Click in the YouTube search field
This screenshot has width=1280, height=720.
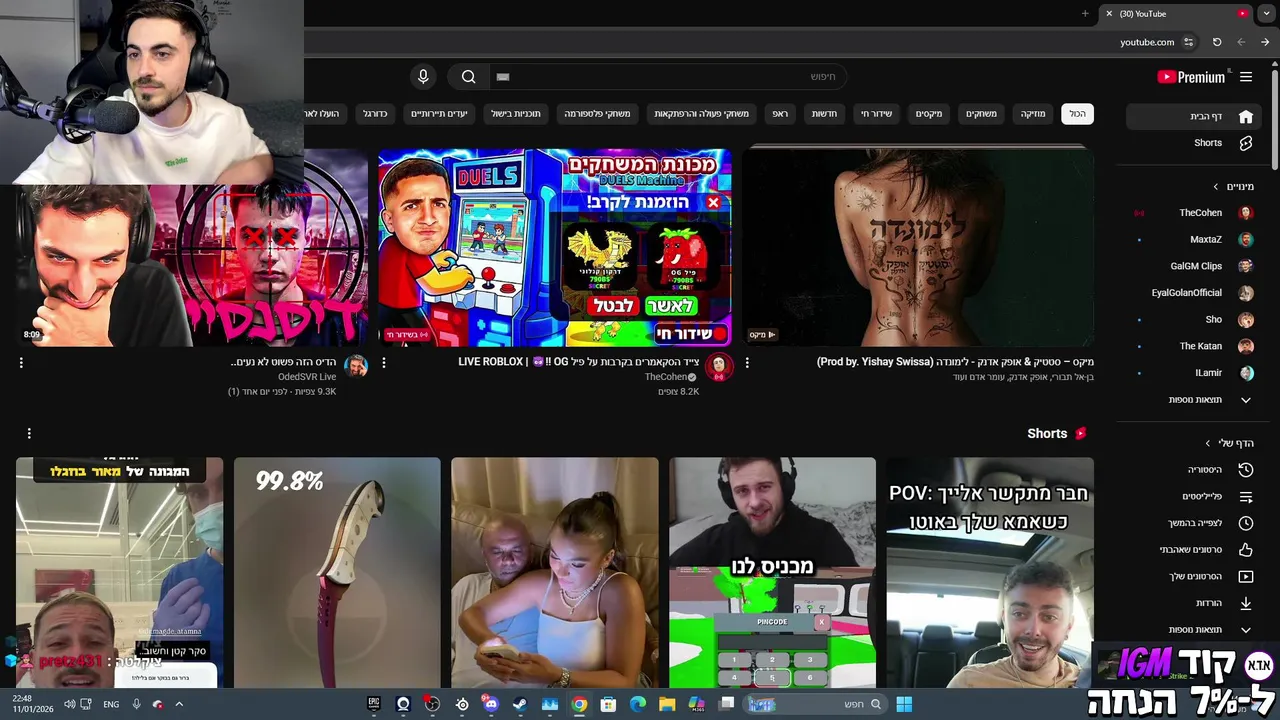pos(668,77)
